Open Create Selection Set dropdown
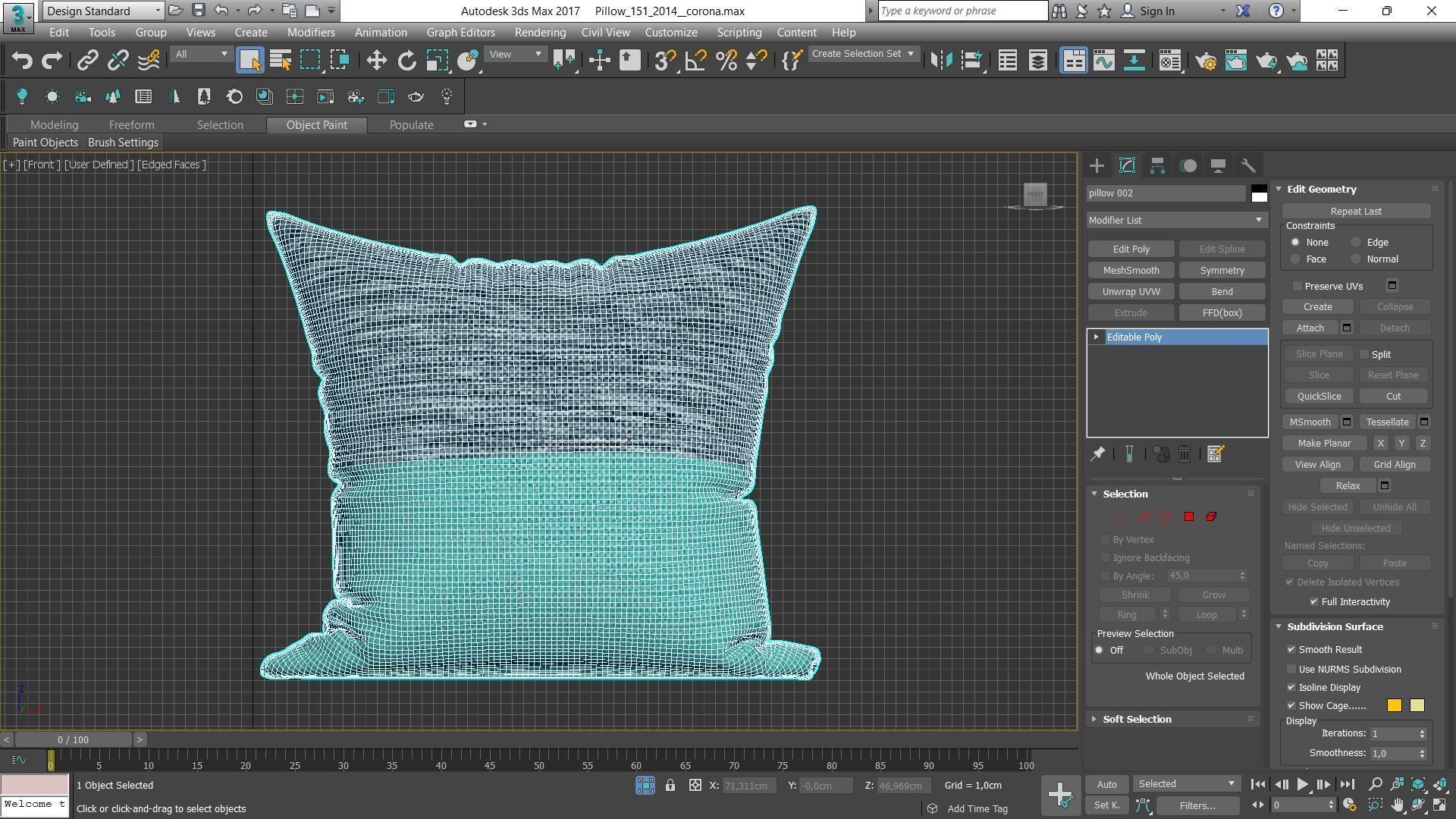 pyautogui.click(x=863, y=54)
